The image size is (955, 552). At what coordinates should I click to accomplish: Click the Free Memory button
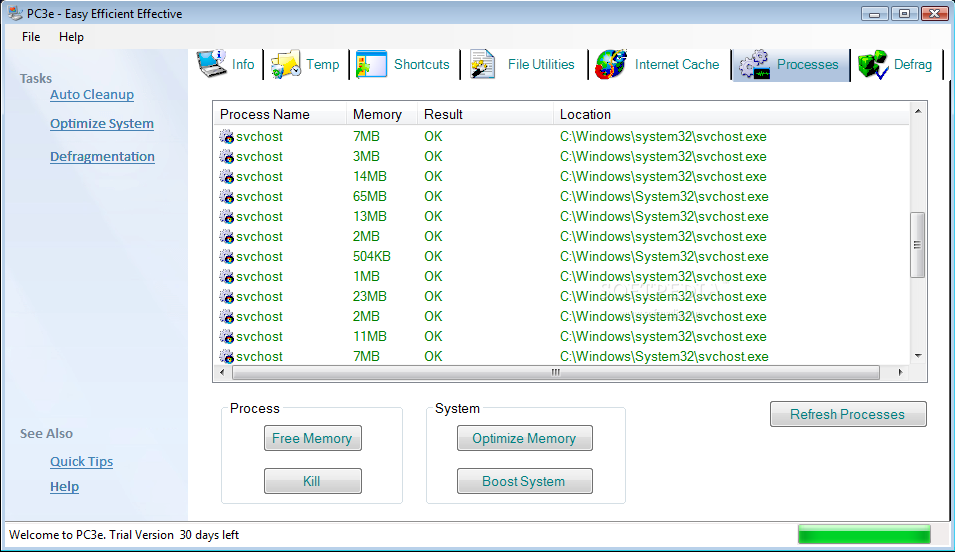pyautogui.click(x=312, y=438)
